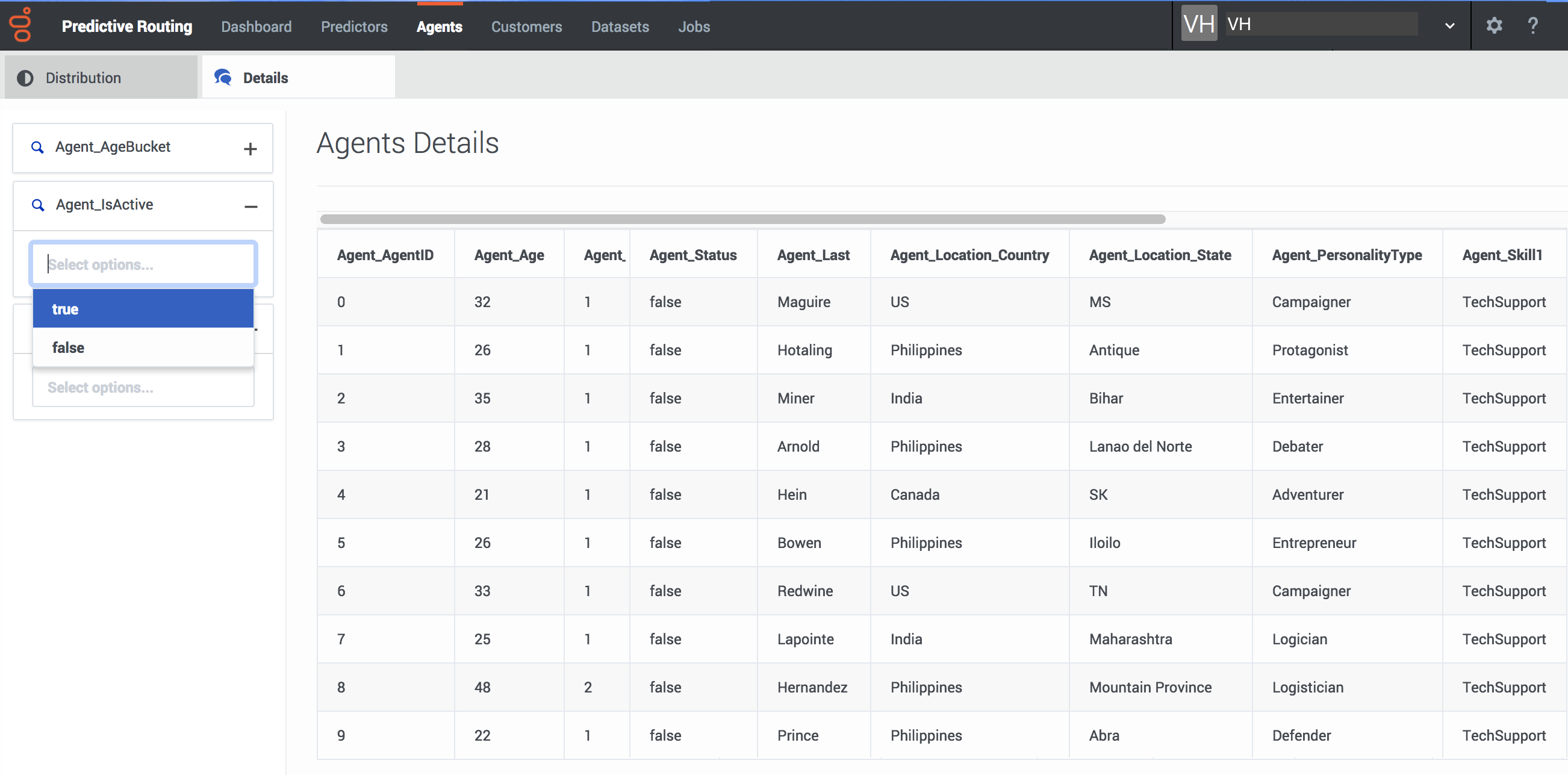Open the help question mark icon

click(x=1532, y=25)
